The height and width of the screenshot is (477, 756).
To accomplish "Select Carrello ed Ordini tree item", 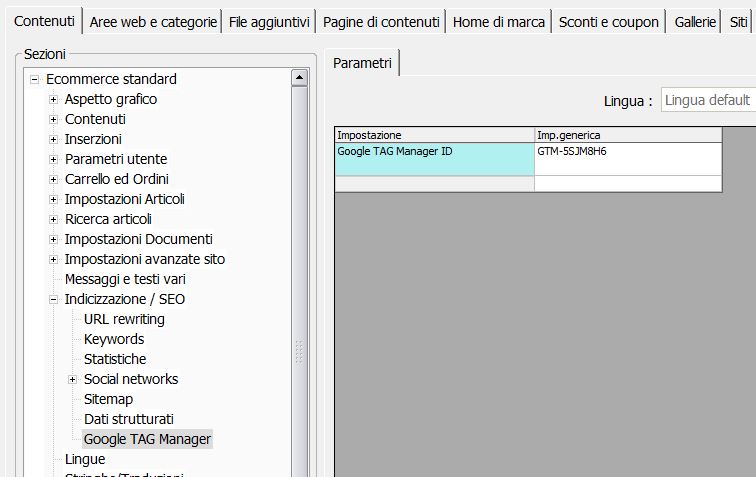I will (x=117, y=179).
